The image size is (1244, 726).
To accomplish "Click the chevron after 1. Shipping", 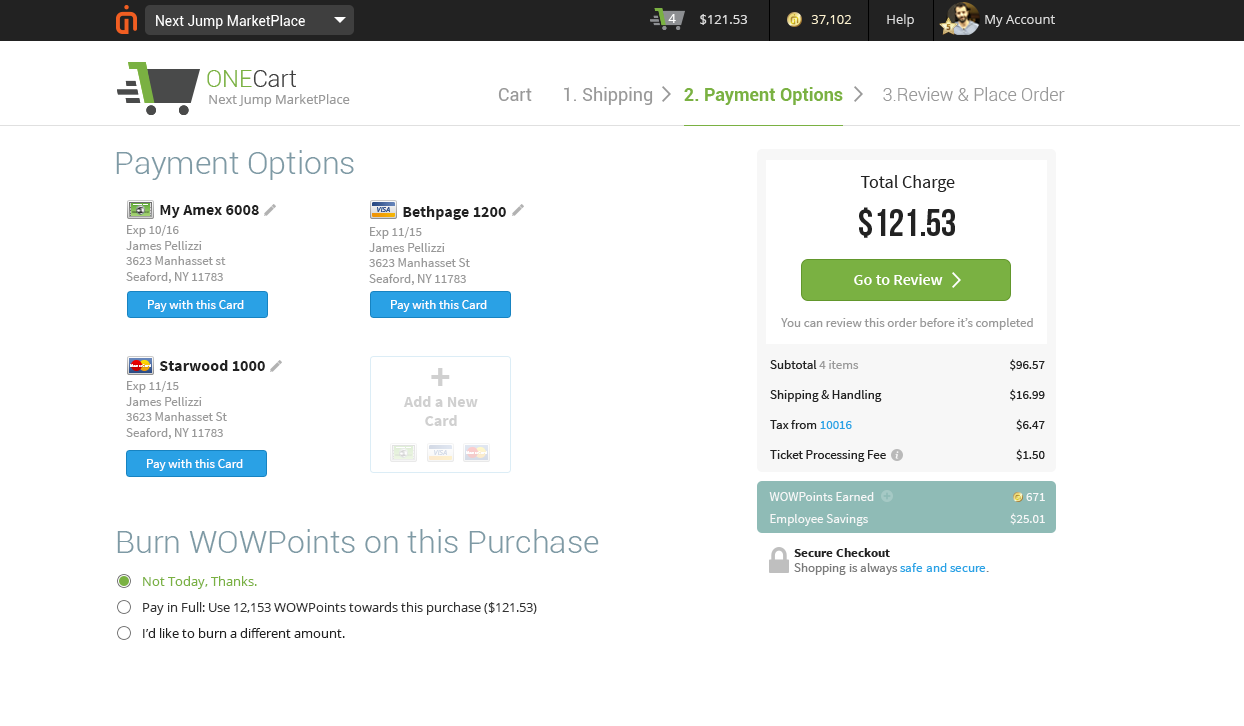I will click(667, 94).
